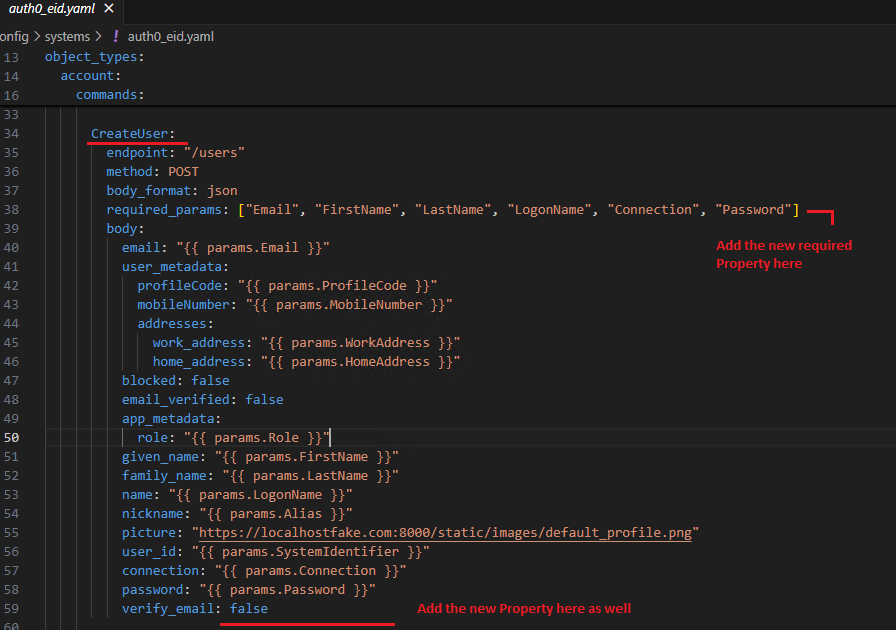
Task: Click the 'given_name' line
Action: coord(260,456)
